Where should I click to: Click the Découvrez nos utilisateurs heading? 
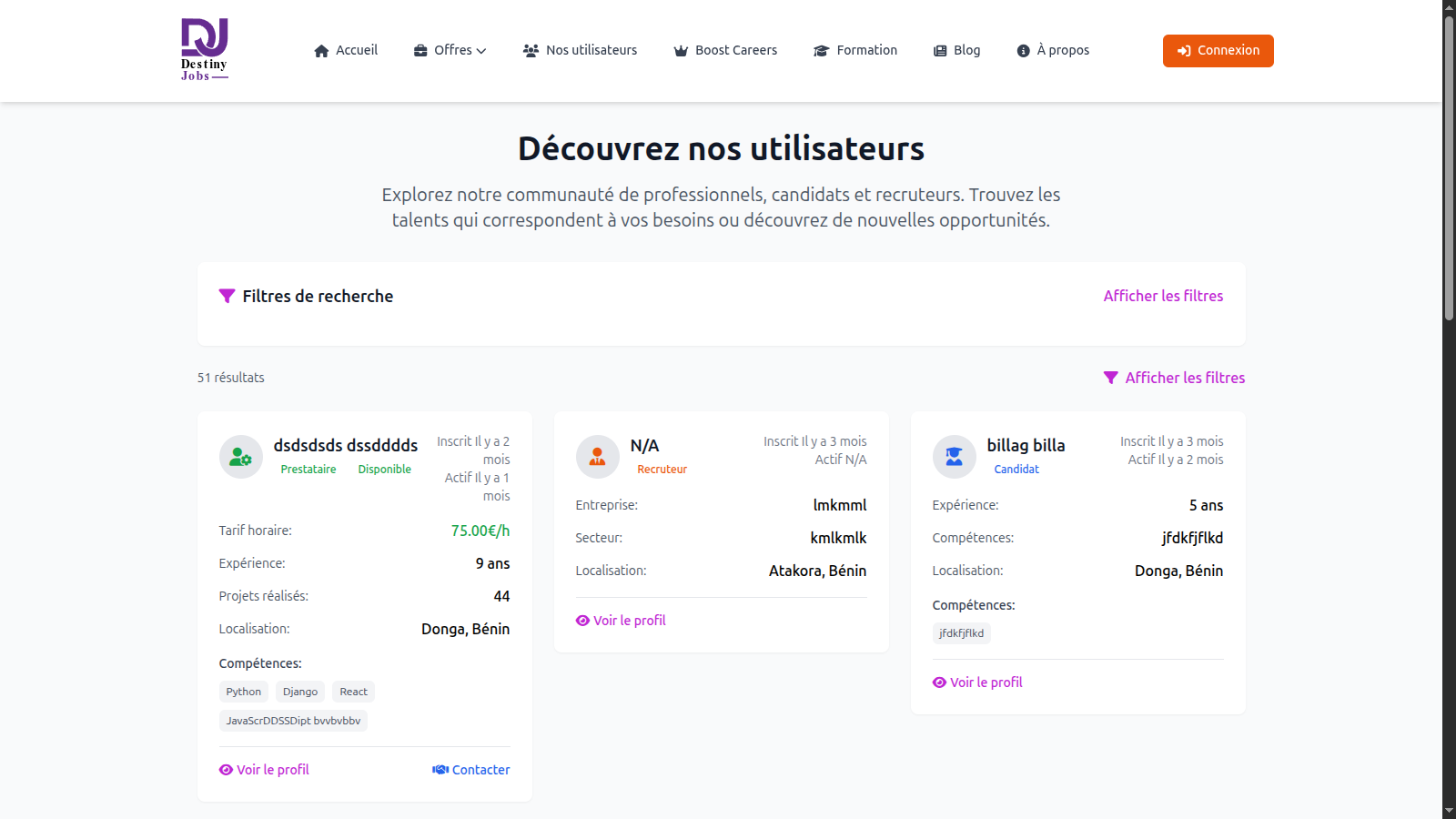pos(722,148)
